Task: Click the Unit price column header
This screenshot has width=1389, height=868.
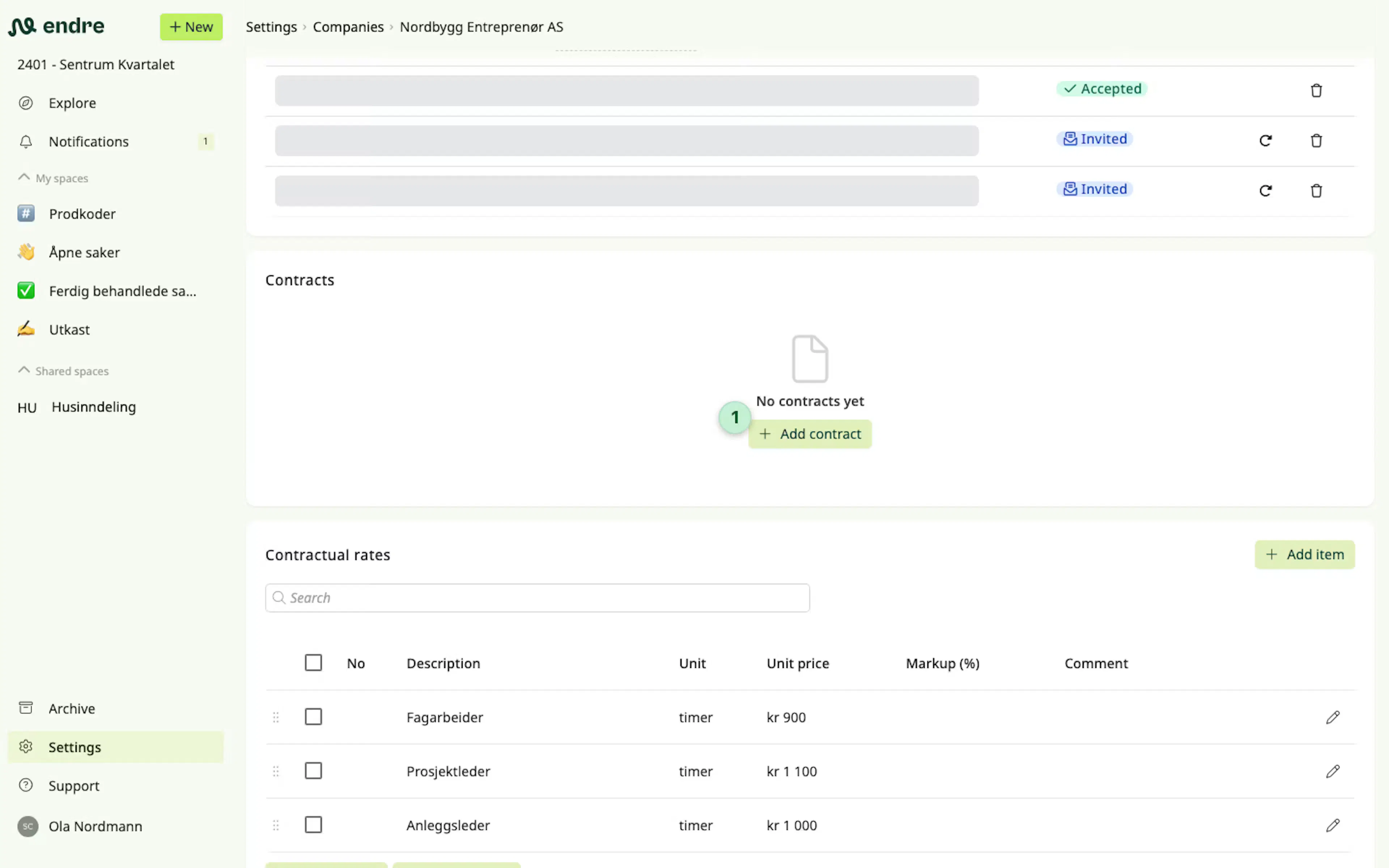Action: 798,664
